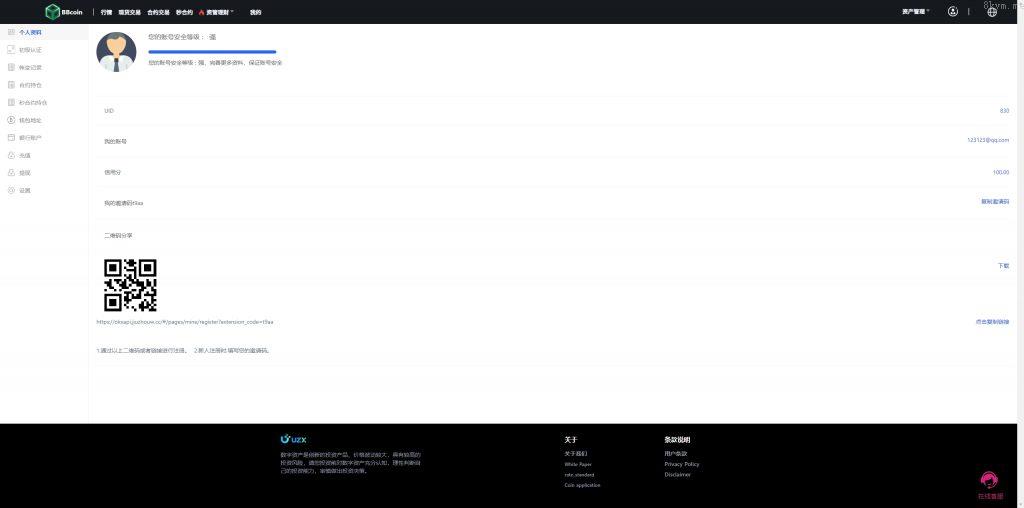This screenshot has width=1024, height=508.
Task: Open the user account icon in header
Action: [x=952, y=12]
